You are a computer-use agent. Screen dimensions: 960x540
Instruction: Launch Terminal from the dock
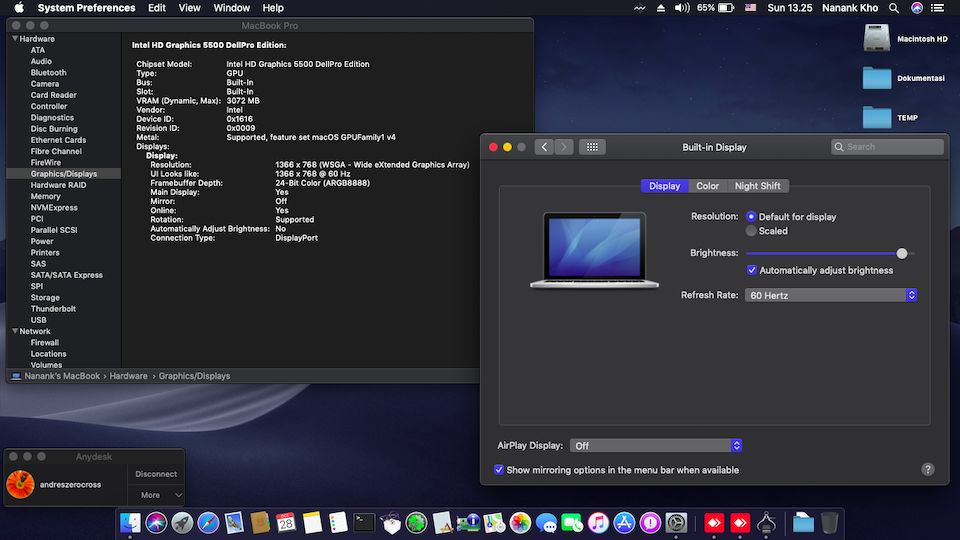coord(365,522)
